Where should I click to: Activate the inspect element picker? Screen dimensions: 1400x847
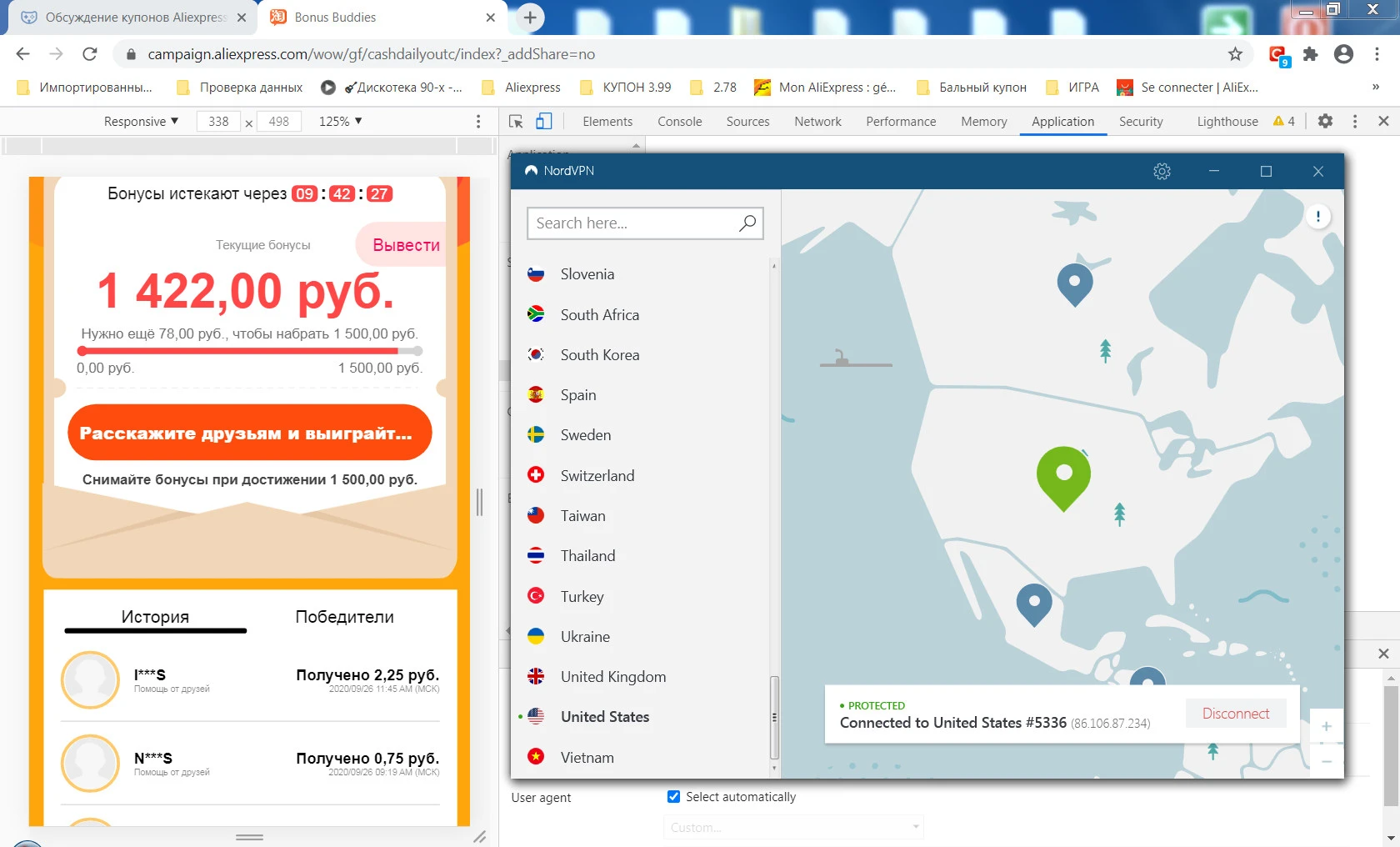coord(516,122)
